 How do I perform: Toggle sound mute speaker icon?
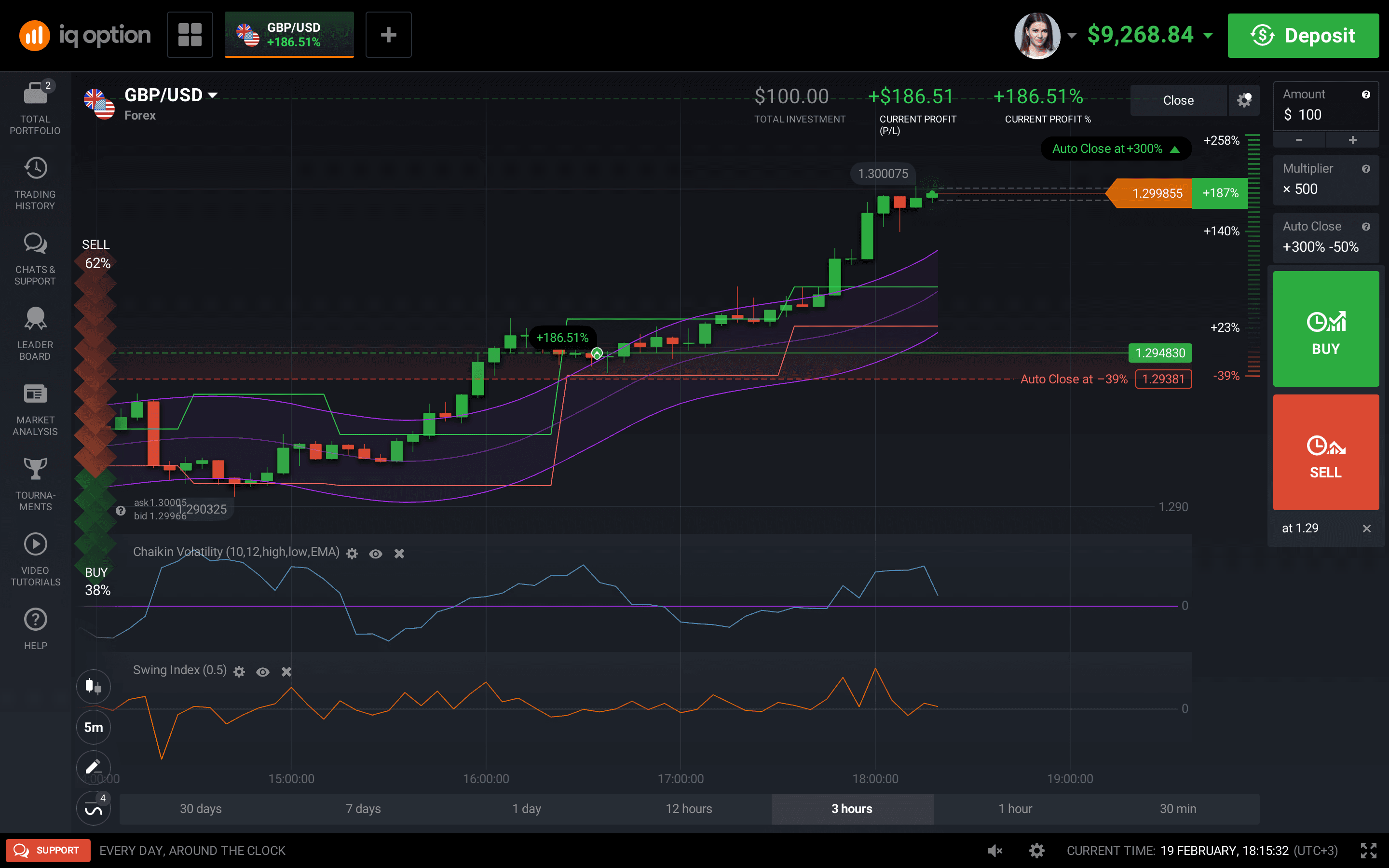coord(994,850)
